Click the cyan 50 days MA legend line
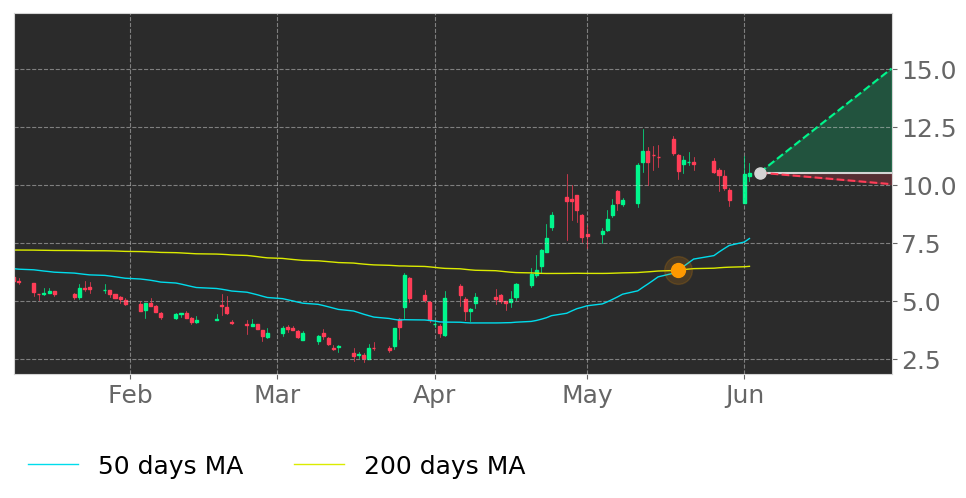Screen dimensions: 966x498 pos(54,465)
